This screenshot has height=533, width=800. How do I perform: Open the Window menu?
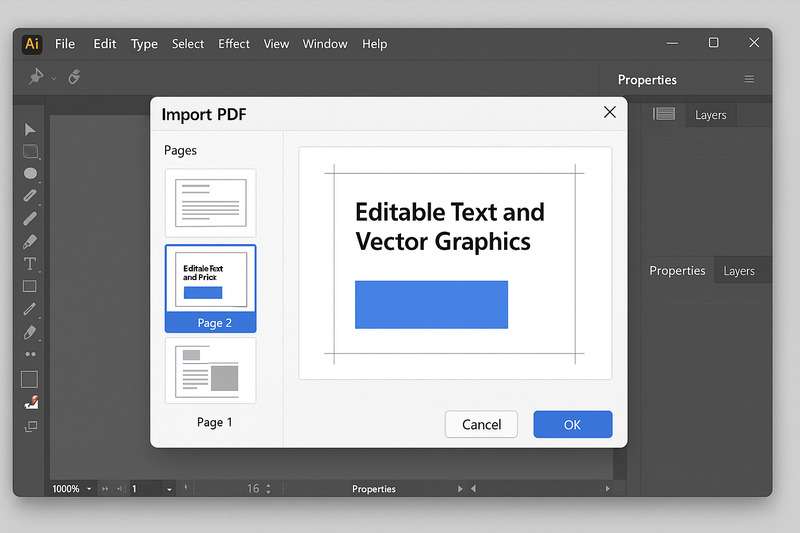click(x=325, y=44)
